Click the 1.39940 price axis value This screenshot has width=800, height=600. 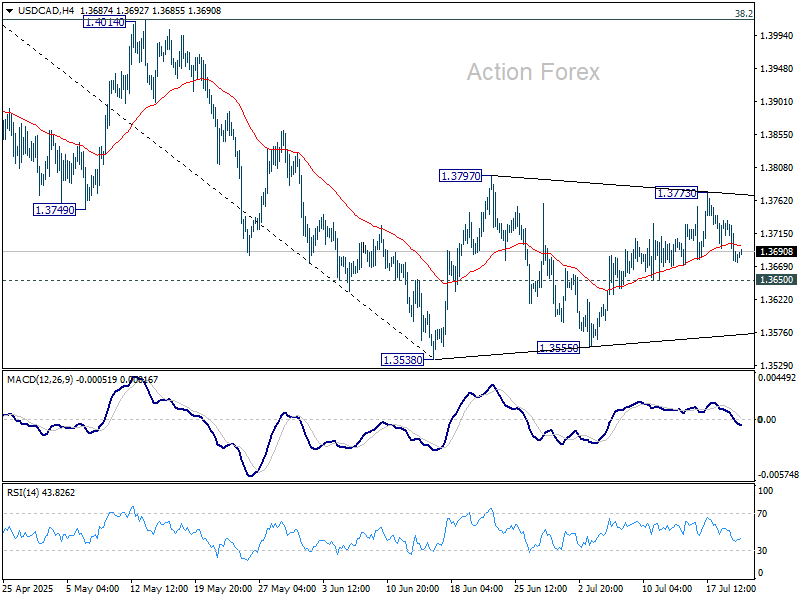tap(777, 36)
